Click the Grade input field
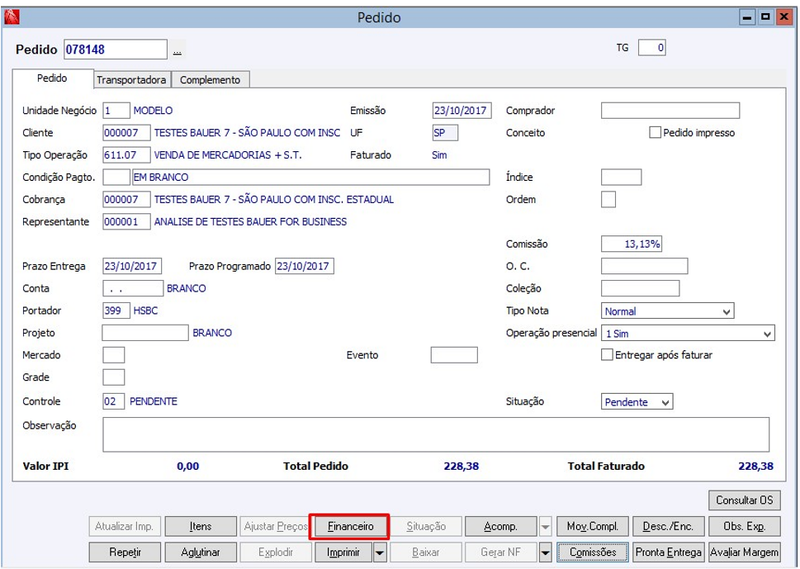Screen dimensions: 800x569 tap(113, 377)
